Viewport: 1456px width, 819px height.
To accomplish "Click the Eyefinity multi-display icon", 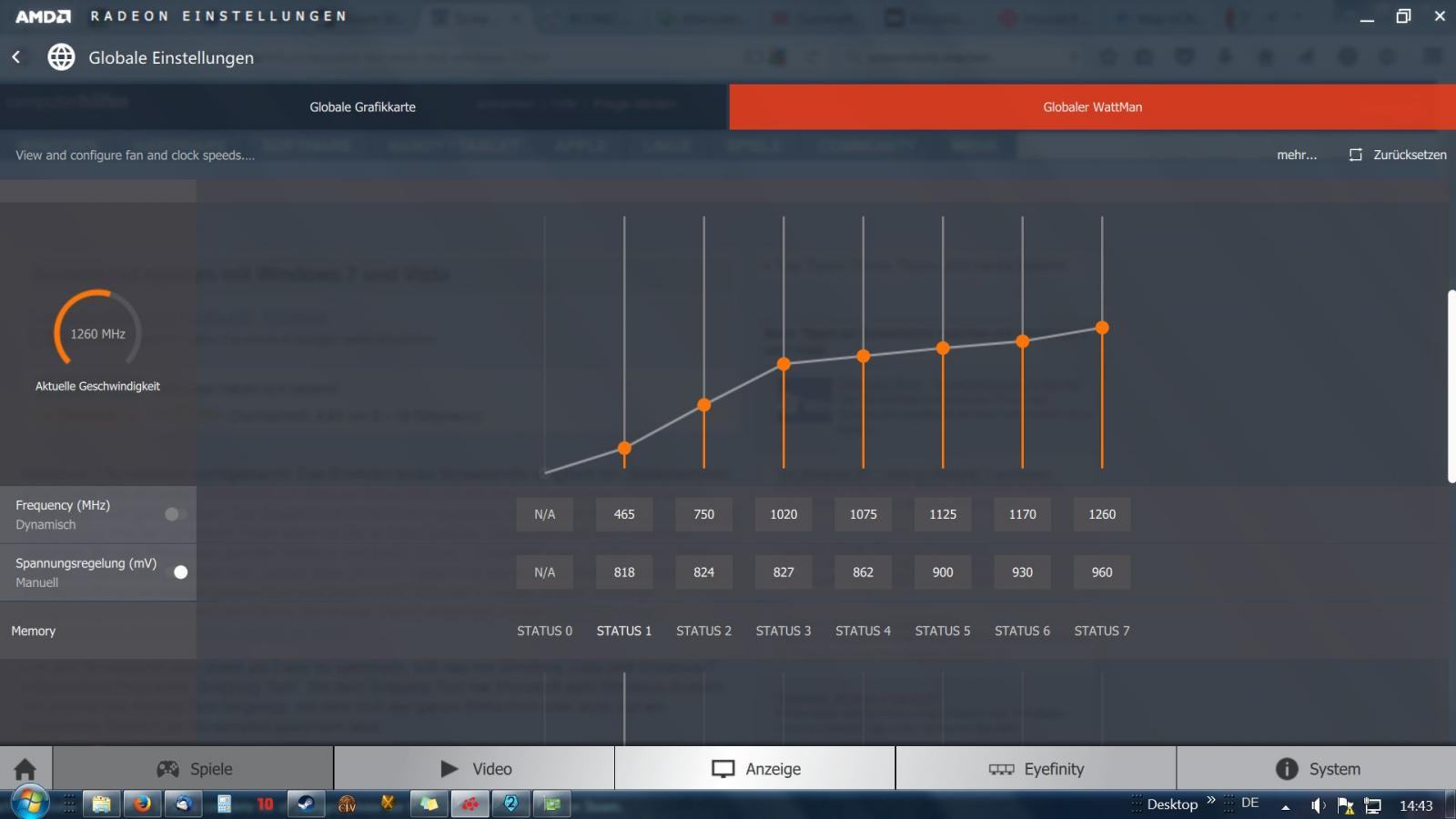I will click(x=1001, y=769).
